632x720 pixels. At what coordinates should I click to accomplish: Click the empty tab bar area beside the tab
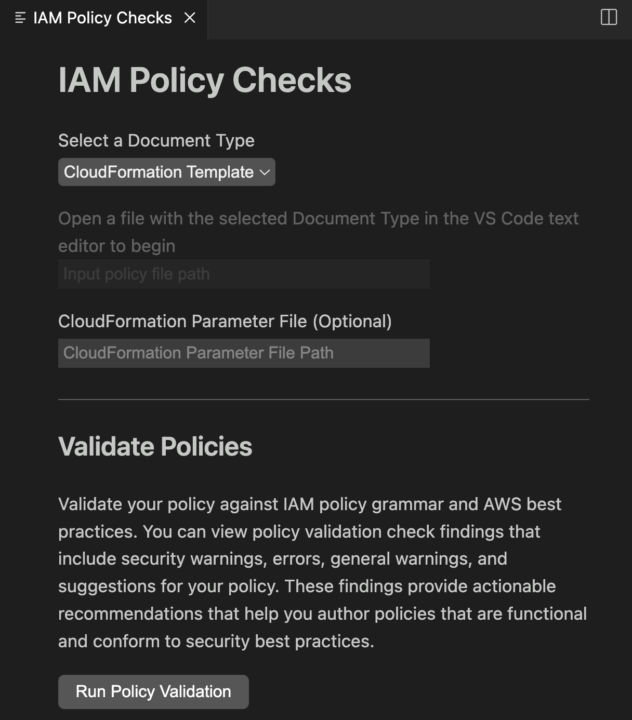click(402, 19)
